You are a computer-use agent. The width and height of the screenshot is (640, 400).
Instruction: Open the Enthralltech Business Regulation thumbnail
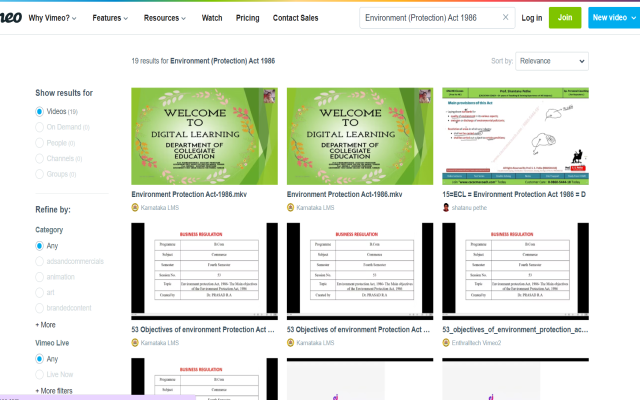516,271
